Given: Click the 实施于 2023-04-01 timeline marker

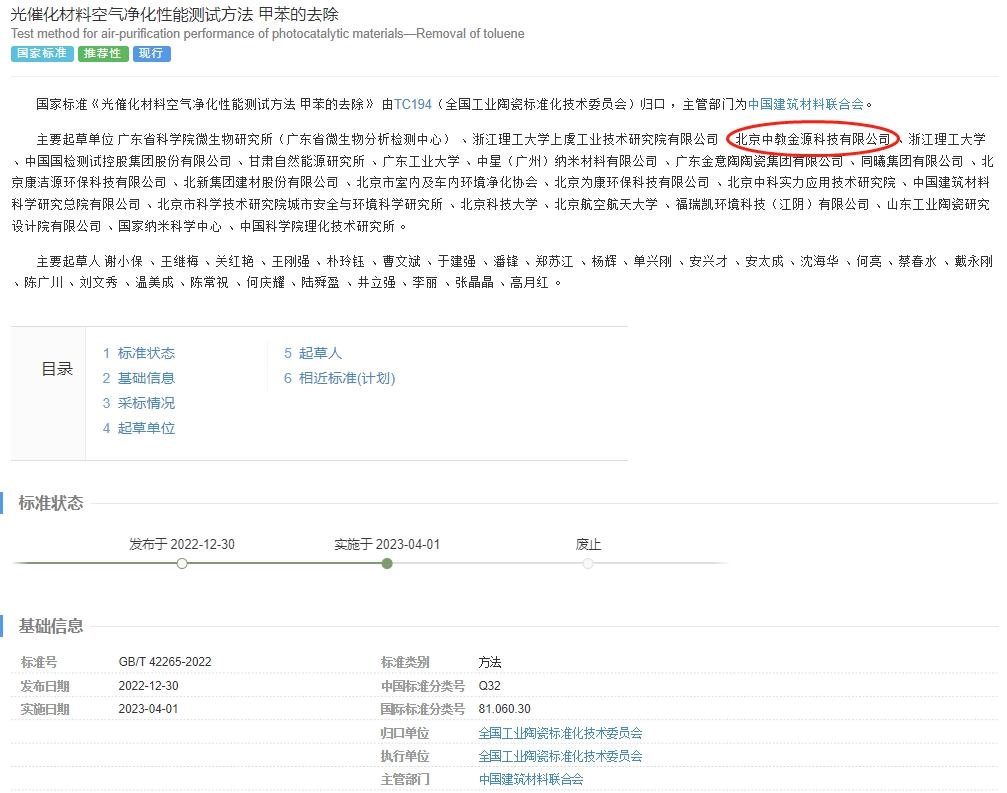Looking at the screenshot, I should (387, 564).
